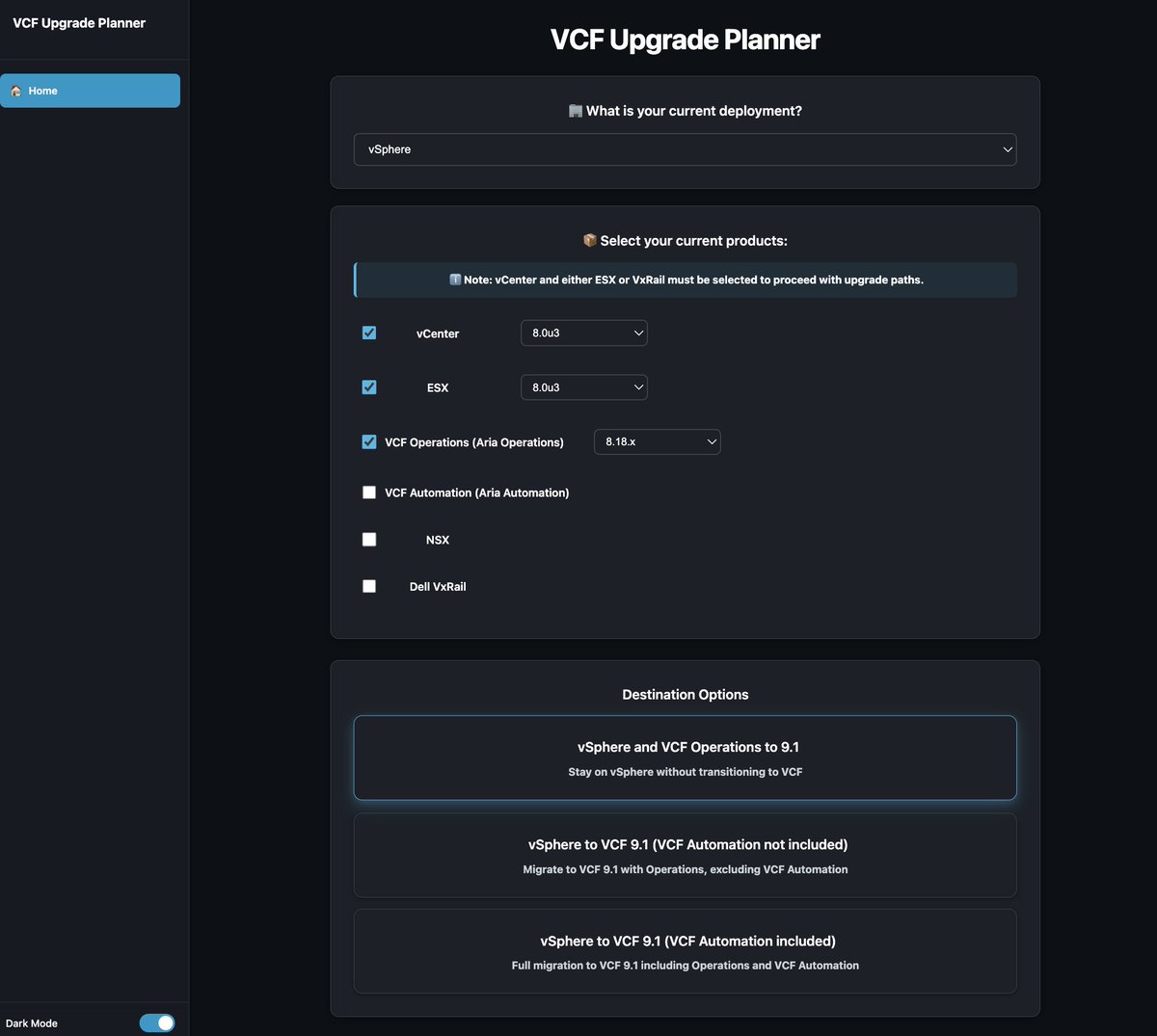1157x1036 pixels.
Task: Open the current deployment vSphere dropdown
Action: 686,149
